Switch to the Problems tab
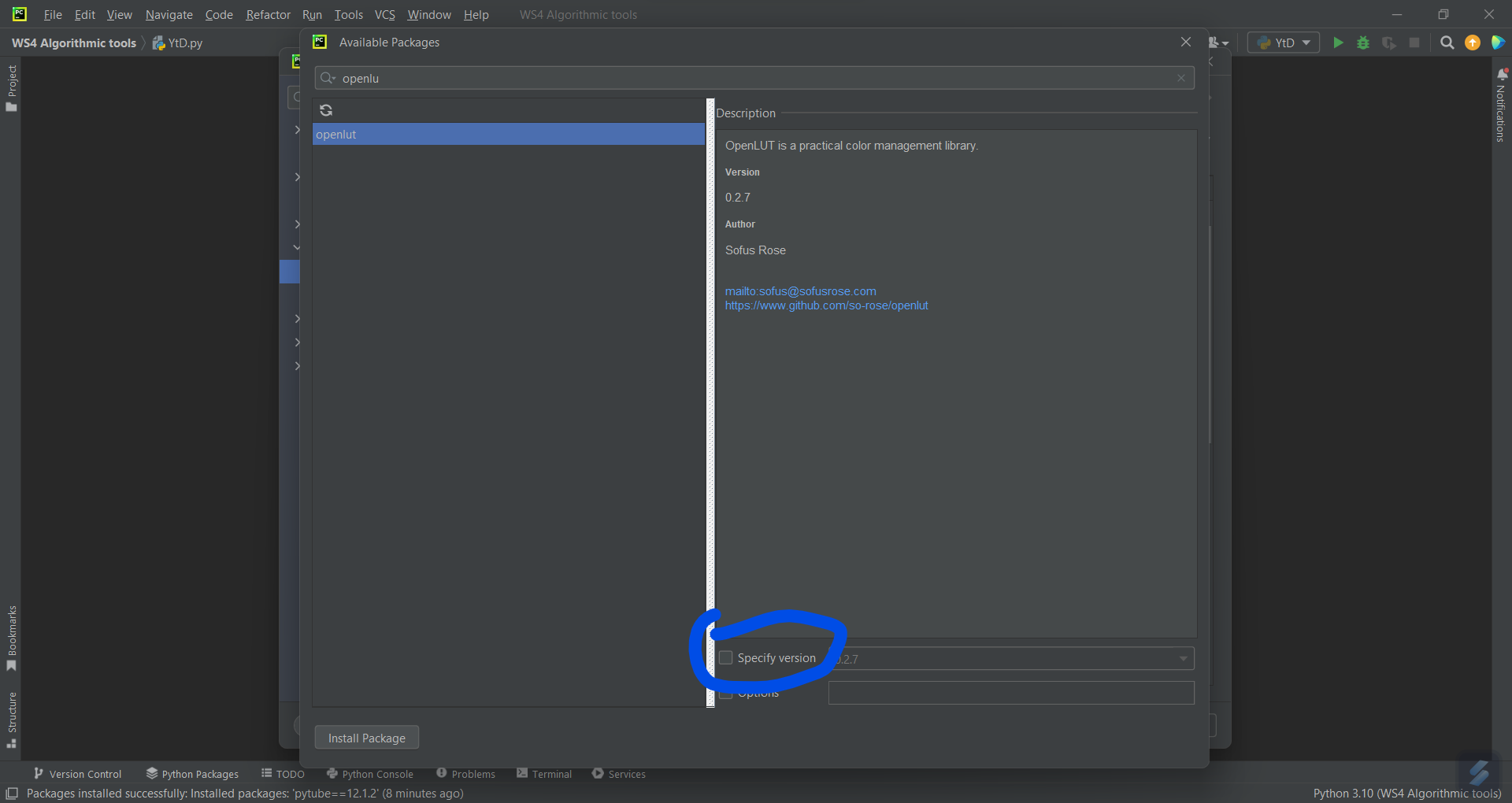The image size is (1512, 803). tap(465, 774)
